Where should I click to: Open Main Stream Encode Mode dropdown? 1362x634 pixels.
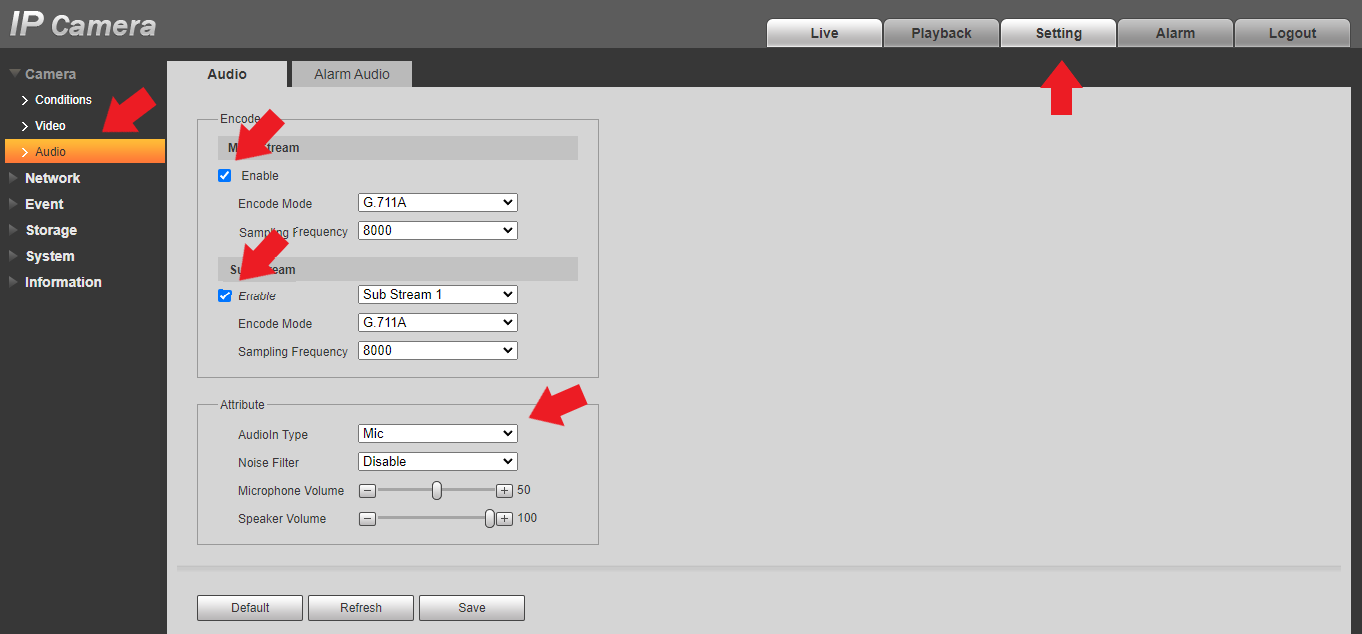438,203
